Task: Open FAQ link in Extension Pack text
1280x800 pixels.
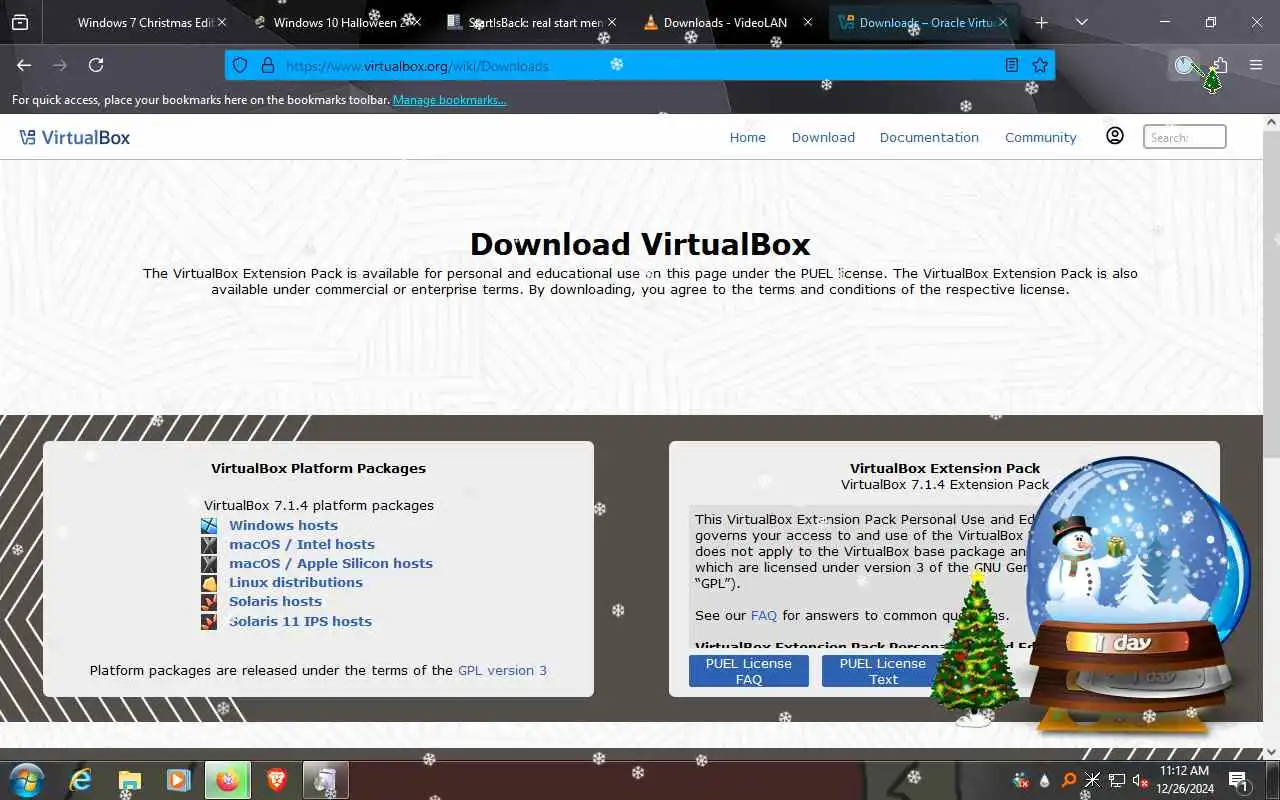Action: pos(764,615)
